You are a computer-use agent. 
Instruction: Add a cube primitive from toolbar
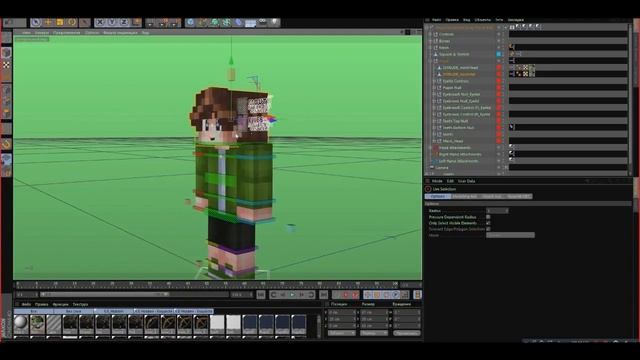[190, 22]
